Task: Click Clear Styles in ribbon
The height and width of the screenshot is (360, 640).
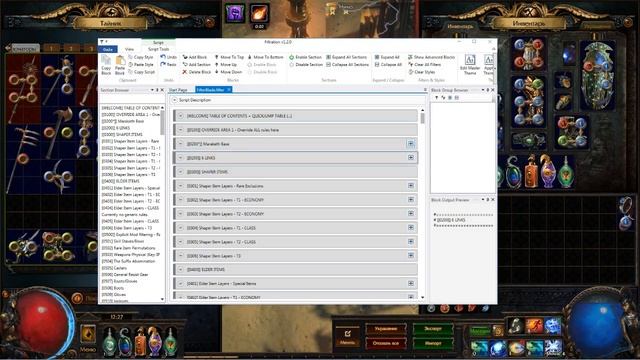Action: tap(422, 72)
